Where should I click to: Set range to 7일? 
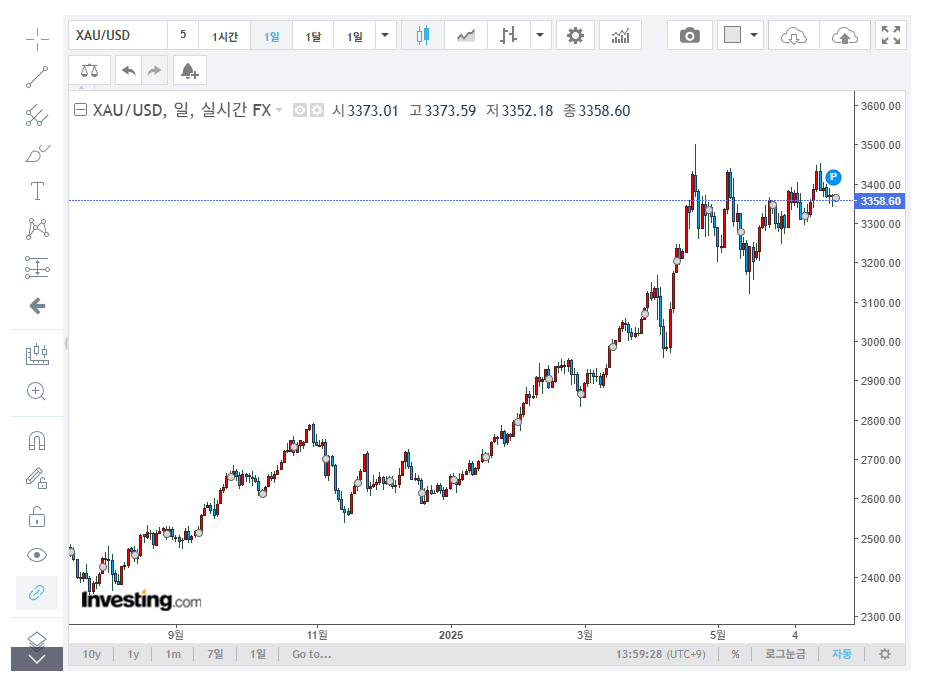(x=215, y=654)
